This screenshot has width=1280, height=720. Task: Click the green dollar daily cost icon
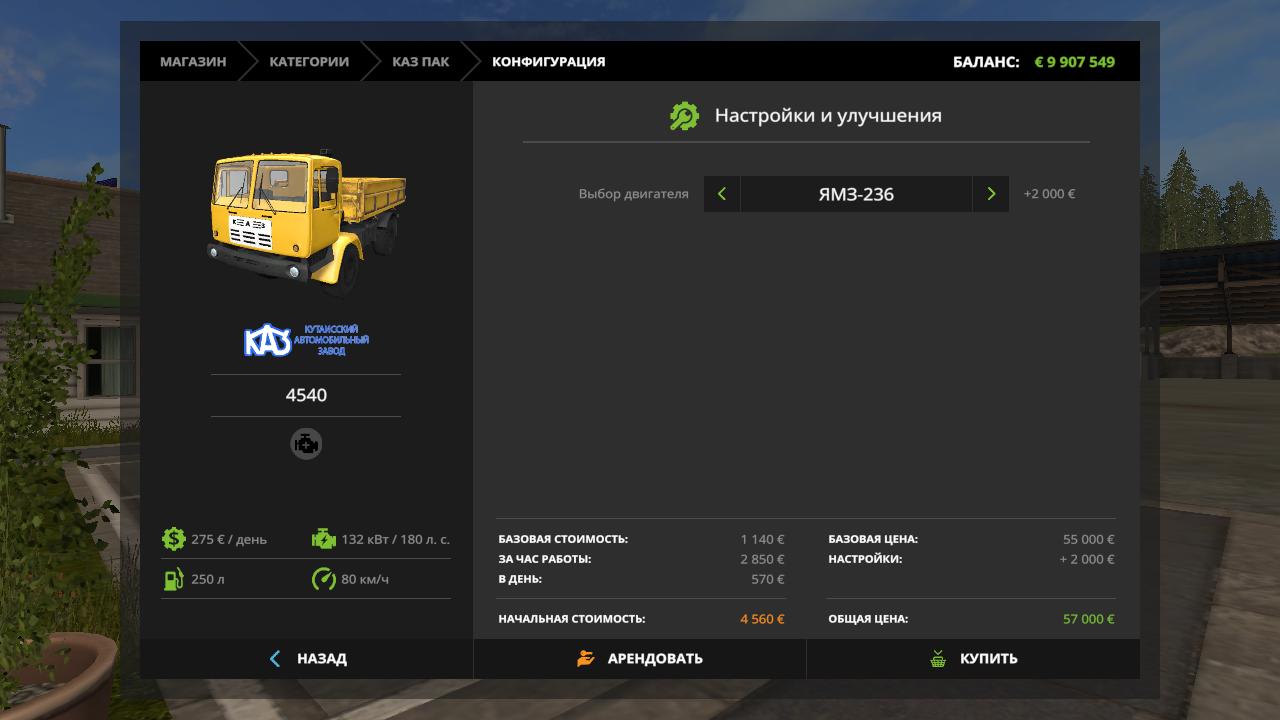174,539
